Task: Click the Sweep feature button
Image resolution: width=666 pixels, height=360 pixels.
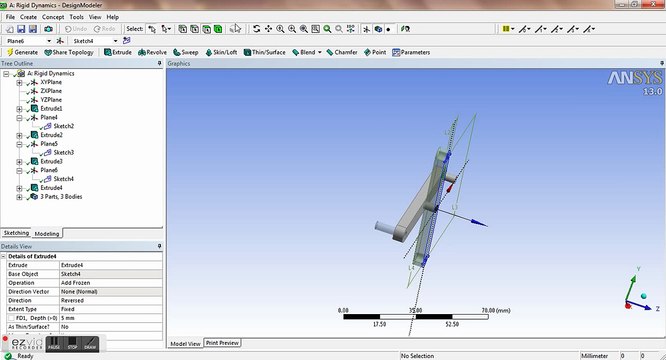Action: pos(186,52)
